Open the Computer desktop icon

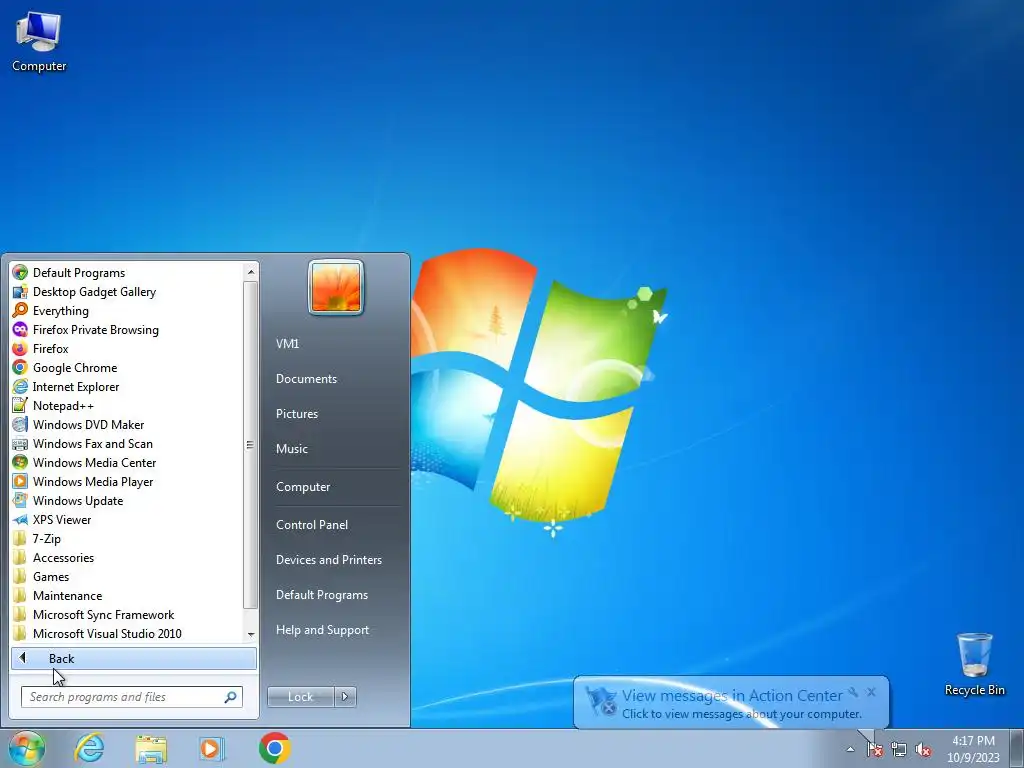point(39,42)
